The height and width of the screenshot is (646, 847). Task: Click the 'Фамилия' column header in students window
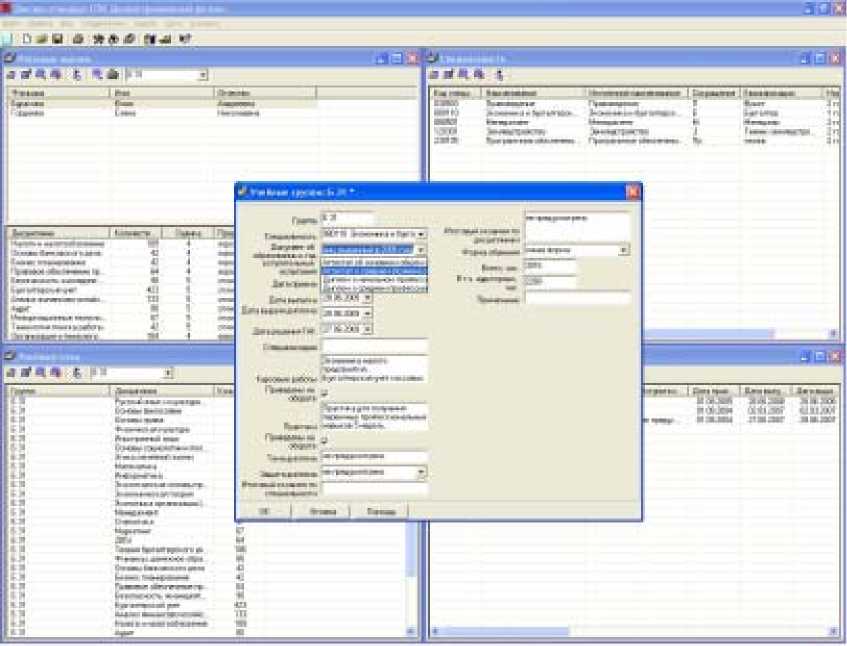click(58, 93)
